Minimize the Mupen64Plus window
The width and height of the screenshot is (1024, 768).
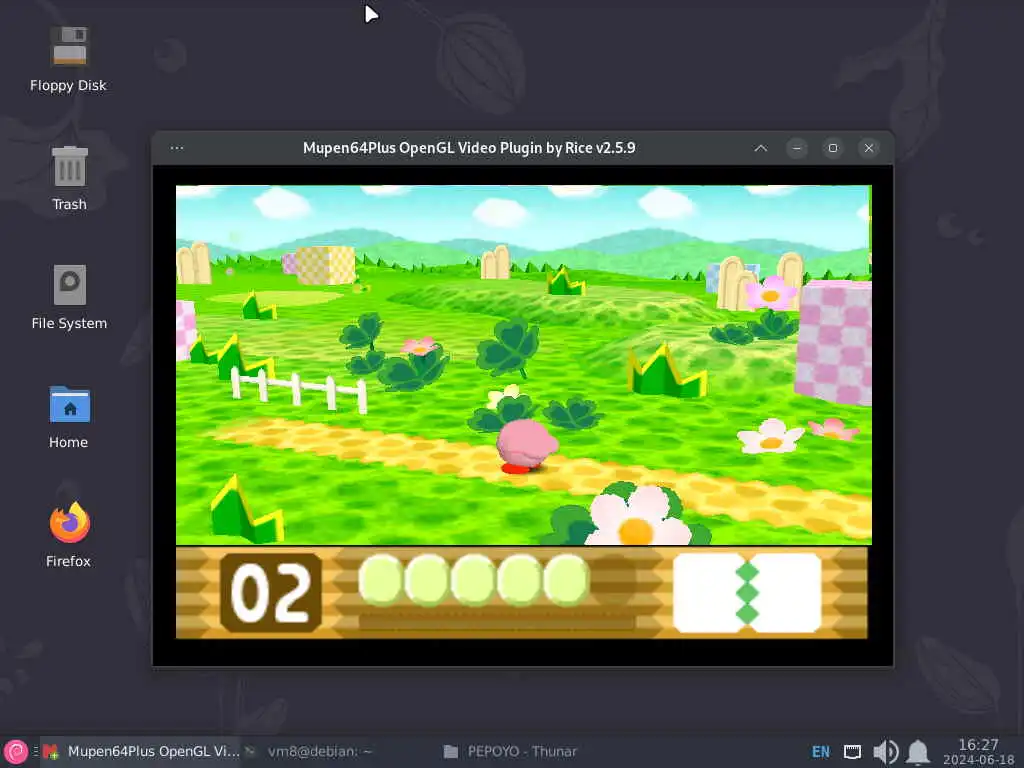point(797,148)
